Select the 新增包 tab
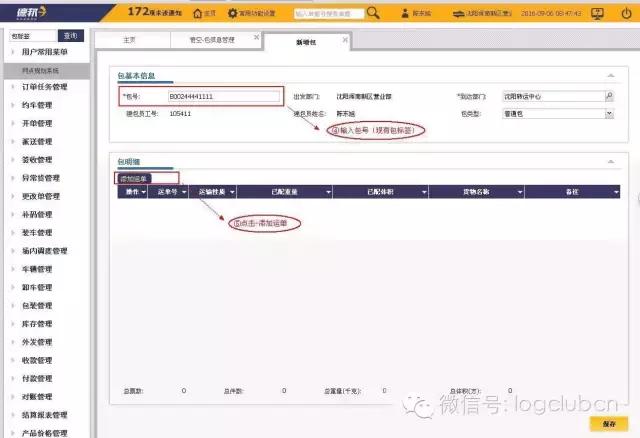This screenshot has width=640, height=438. pyautogui.click(x=306, y=42)
